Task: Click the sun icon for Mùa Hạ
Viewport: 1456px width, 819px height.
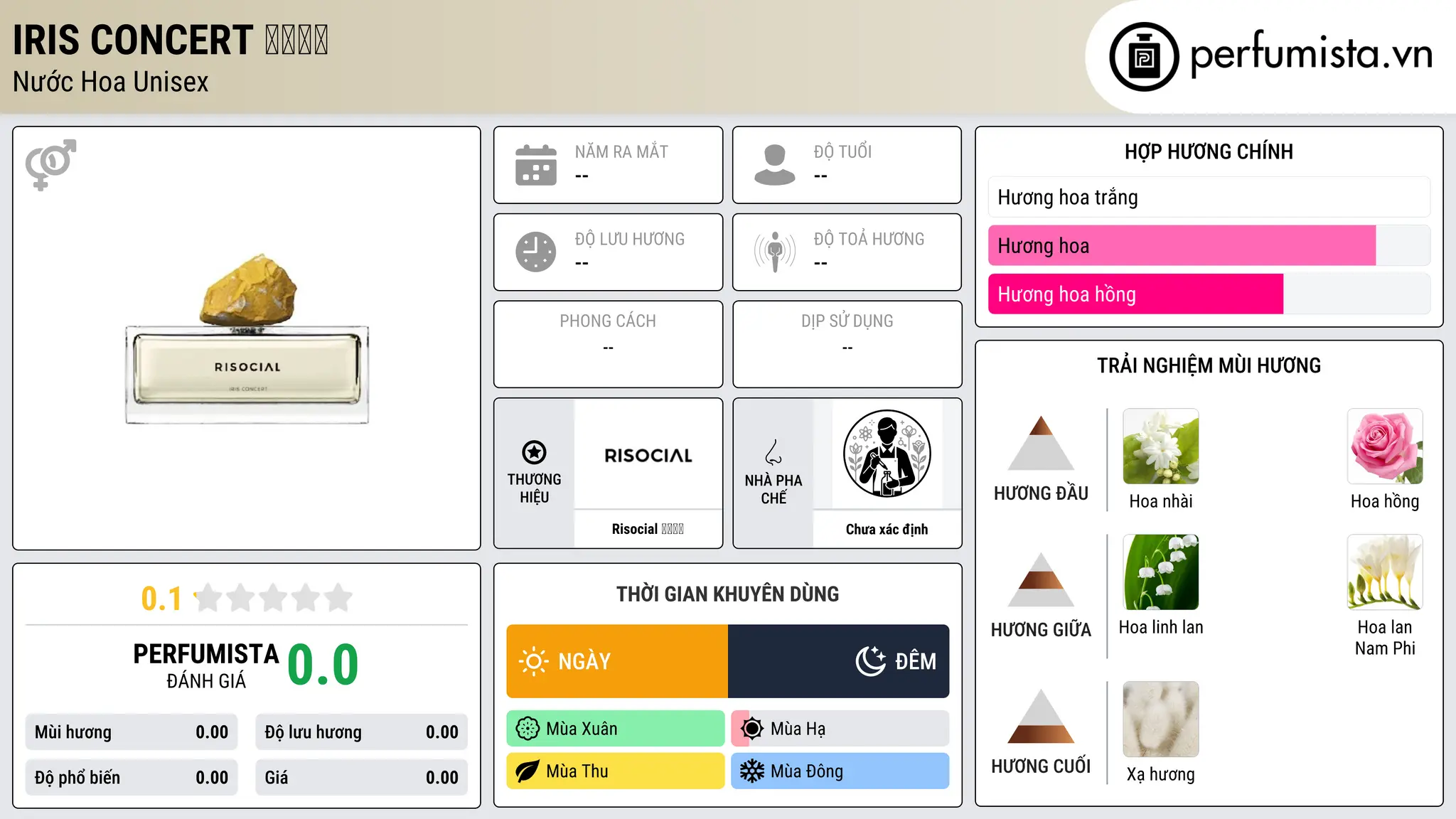Action: [752, 729]
